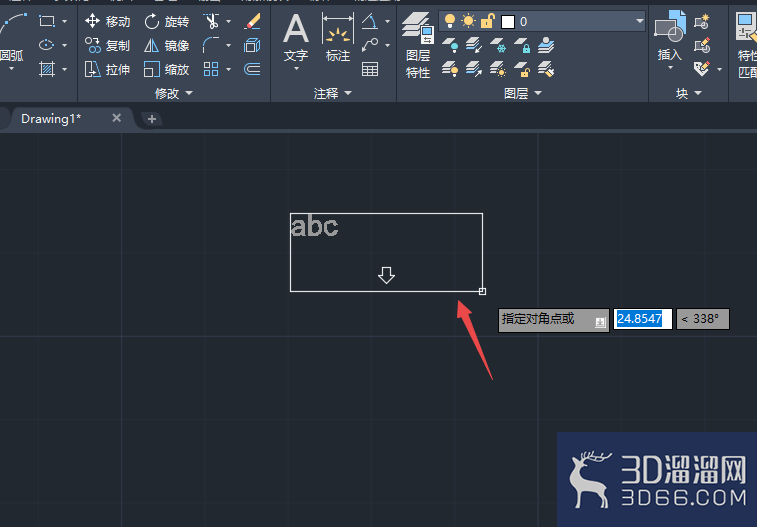
Task: Click the Match Properties (特性匹配) icon
Action: click(745, 45)
